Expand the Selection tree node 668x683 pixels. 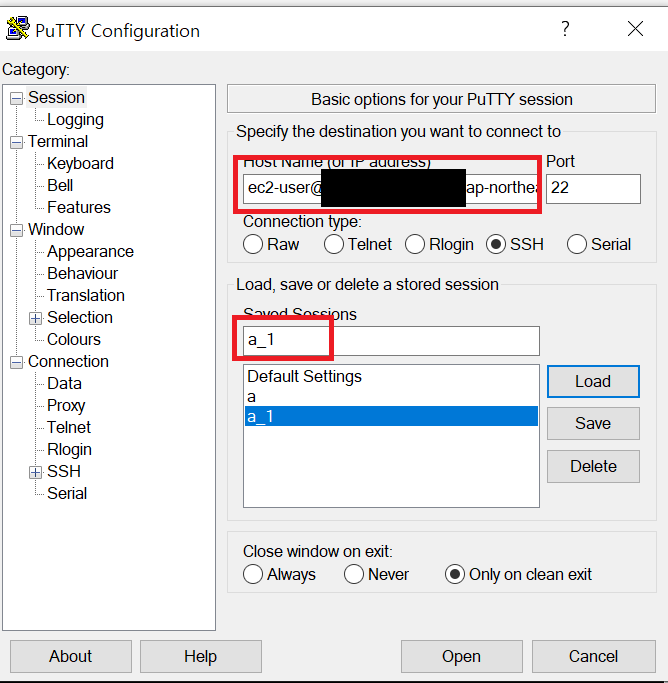[x=35, y=318]
